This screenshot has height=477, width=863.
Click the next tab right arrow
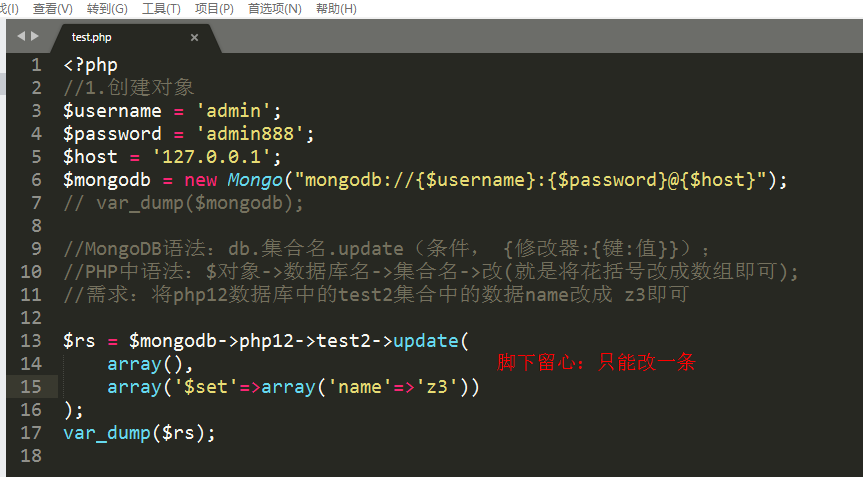tap(36, 36)
